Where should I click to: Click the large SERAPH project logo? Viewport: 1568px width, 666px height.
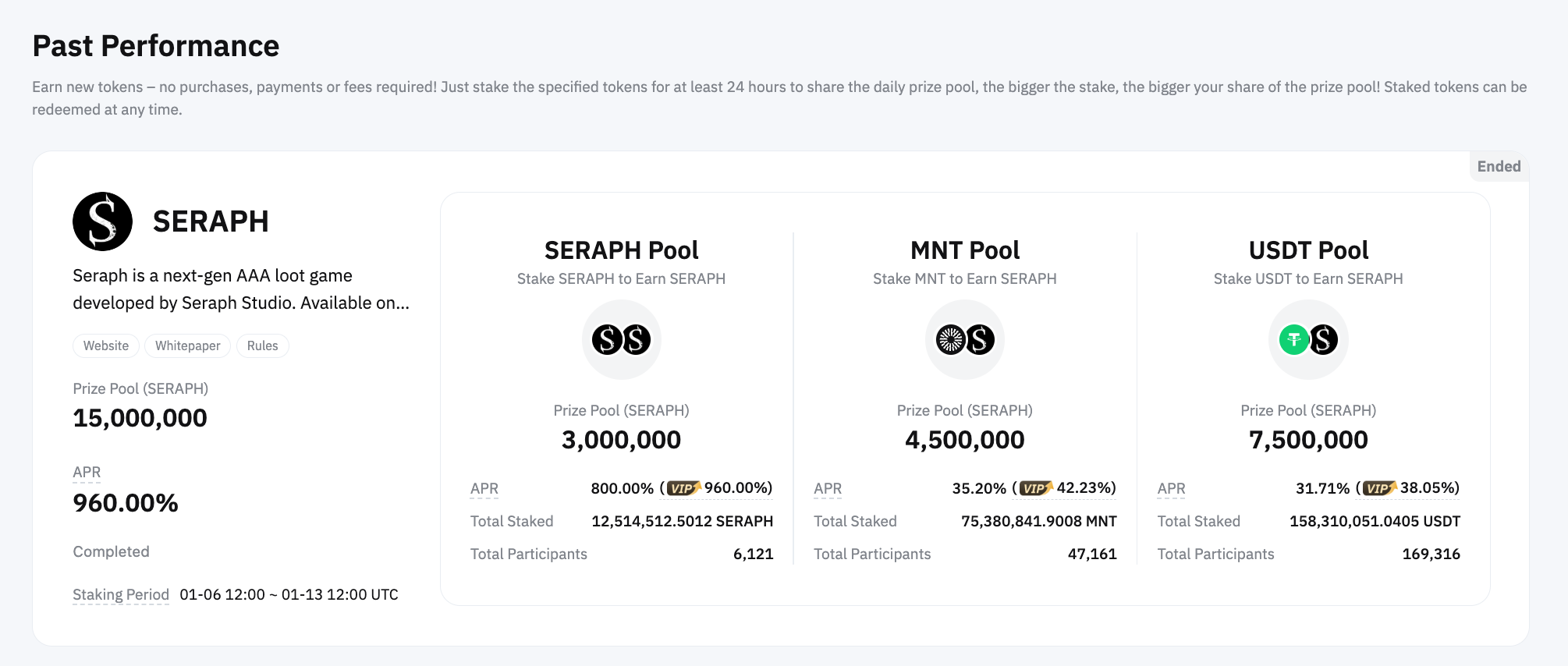[x=102, y=221]
